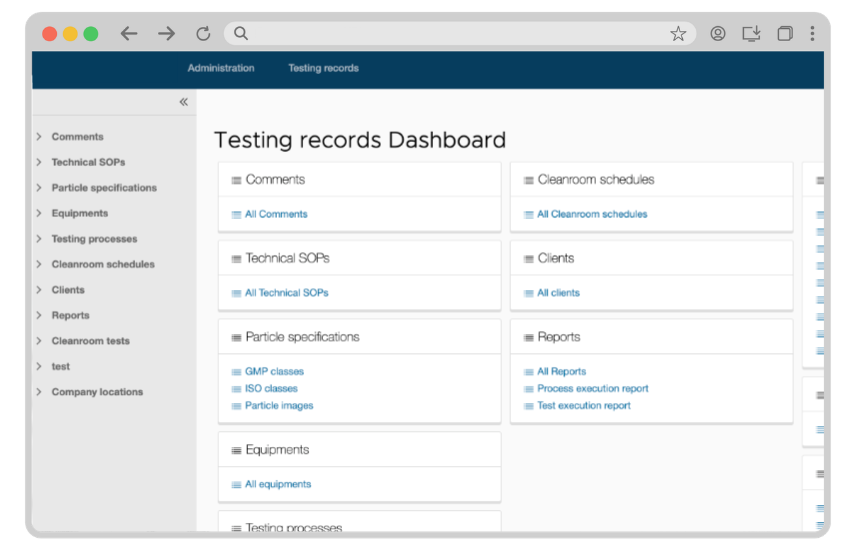Open the Testing records menu

(x=323, y=69)
